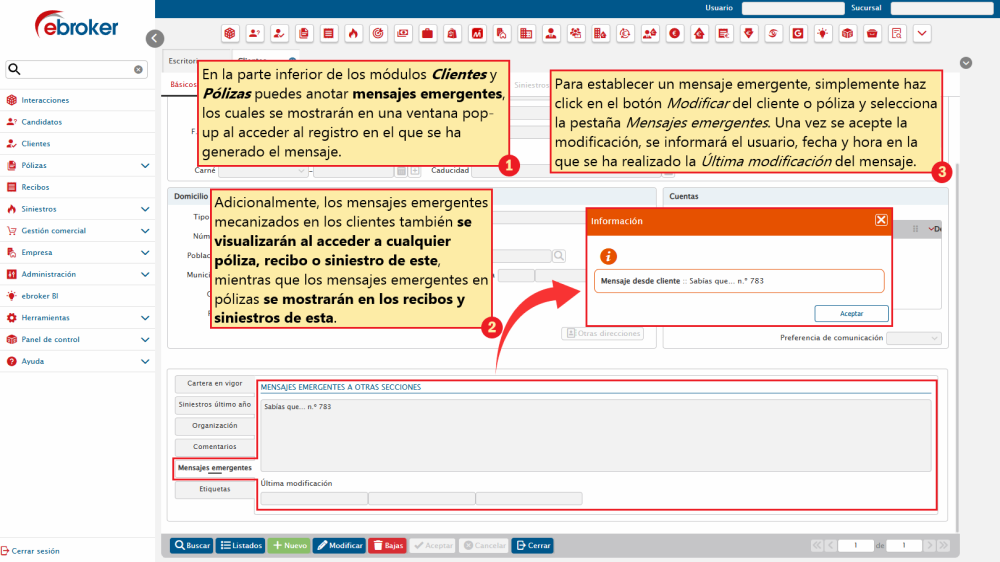The width and height of the screenshot is (1000, 562).
Task: Collapse the left sidebar with arrow button
Action: (154, 38)
